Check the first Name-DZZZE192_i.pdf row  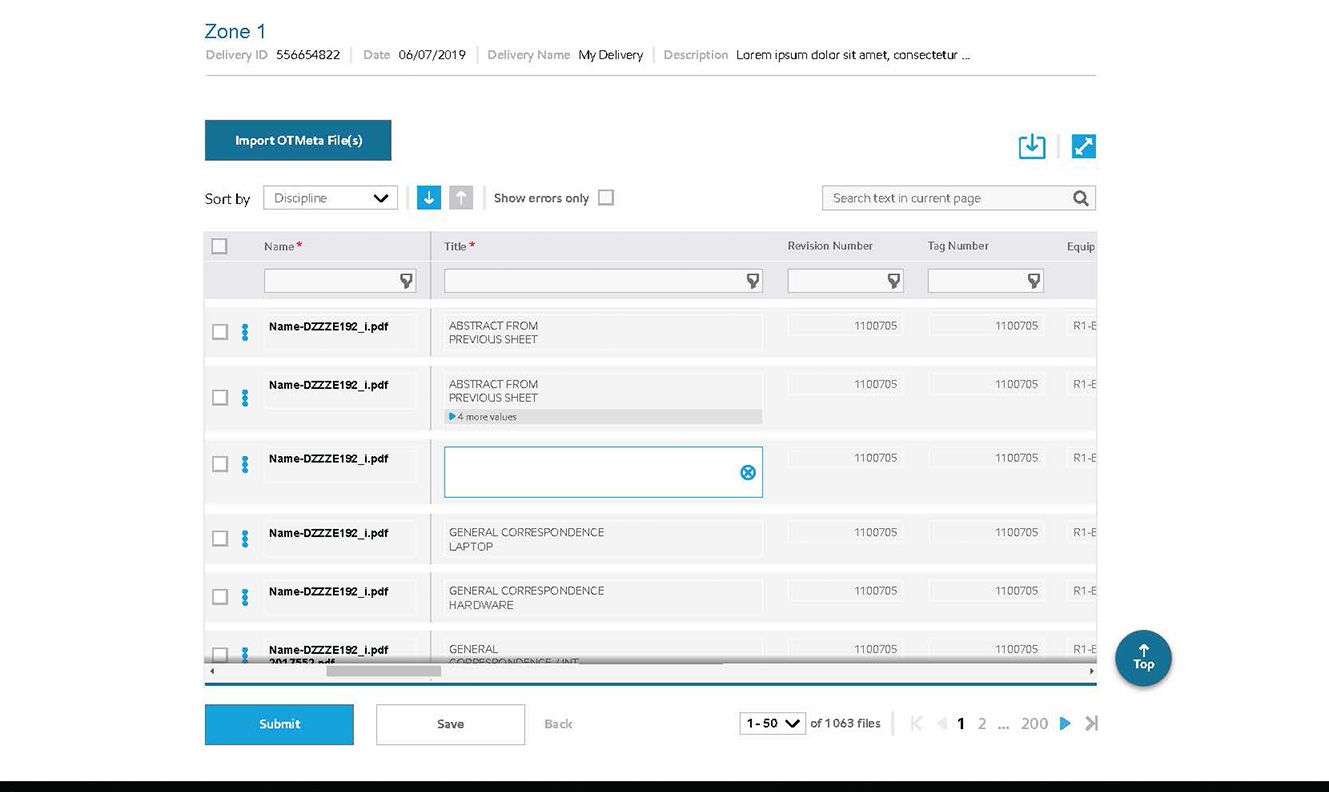coord(219,331)
